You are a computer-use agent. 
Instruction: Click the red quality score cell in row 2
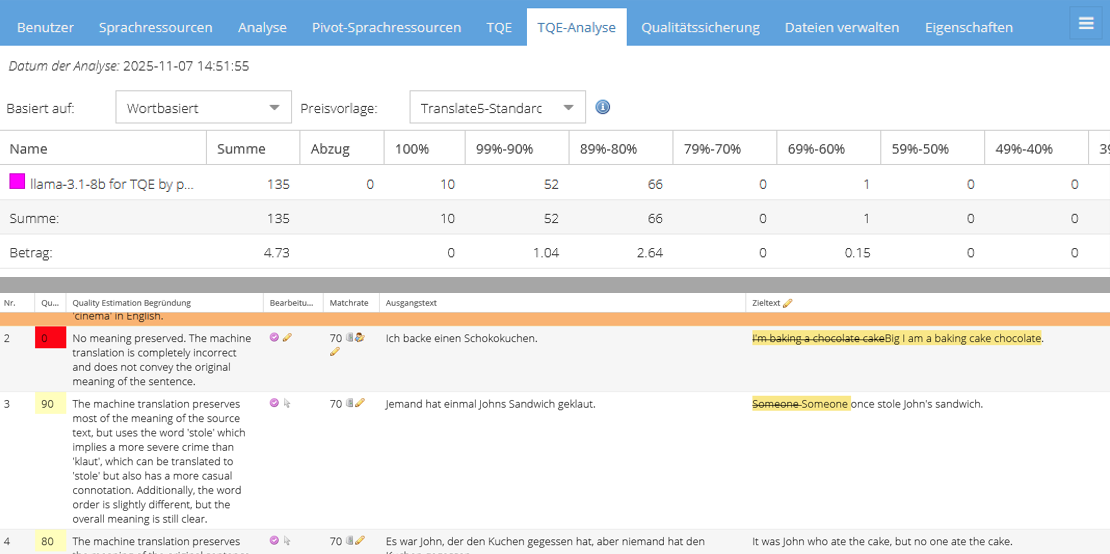tap(50, 338)
